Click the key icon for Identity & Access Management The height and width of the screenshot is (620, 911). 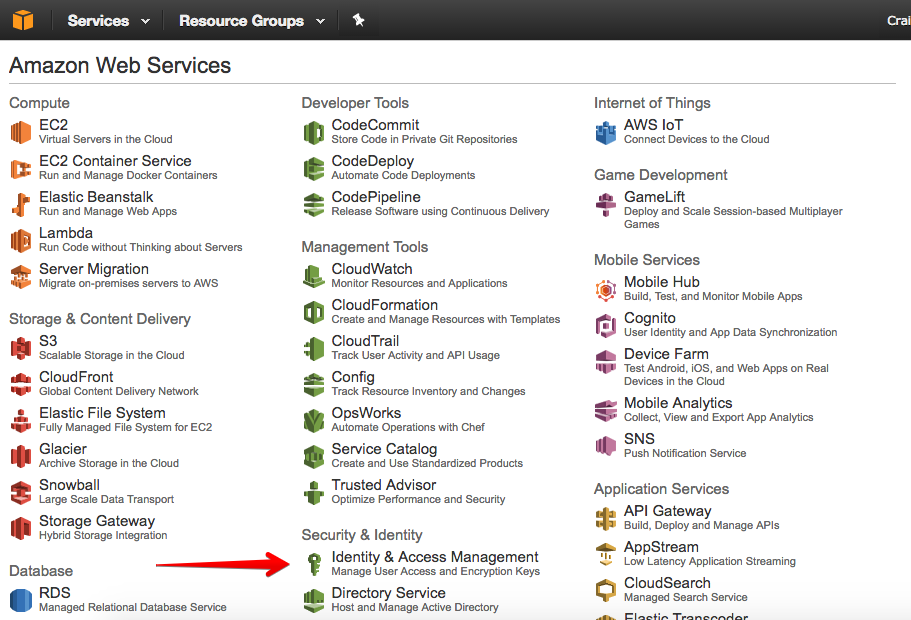(314, 564)
